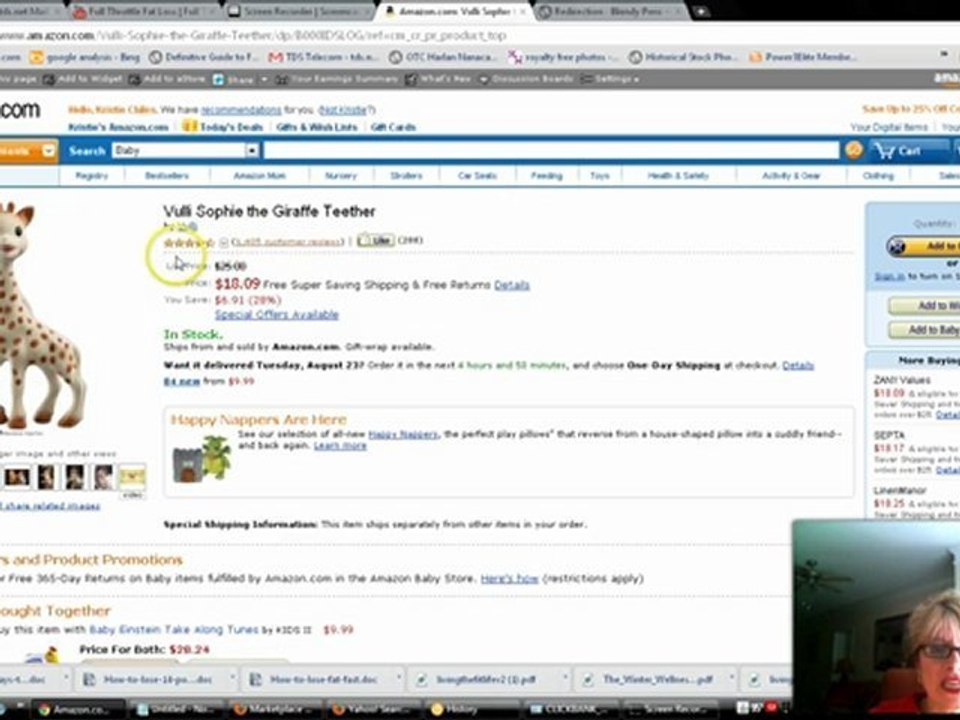Viewport: 960px width, 720px height.
Task: Open the shopping Cart
Action: point(907,151)
